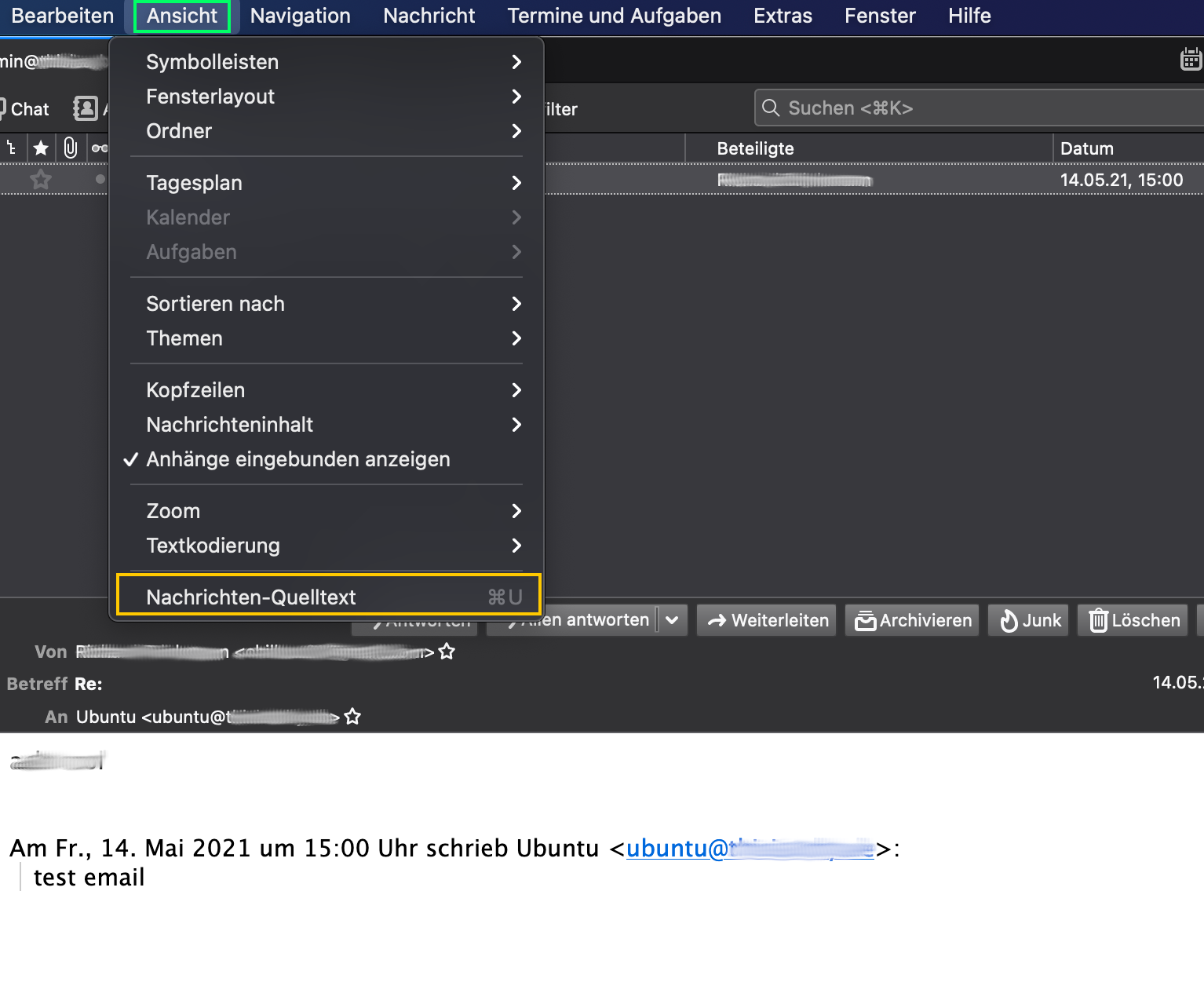The width and height of the screenshot is (1204, 986).
Task: Star the Ubuntu recipient contact
Action: (352, 716)
